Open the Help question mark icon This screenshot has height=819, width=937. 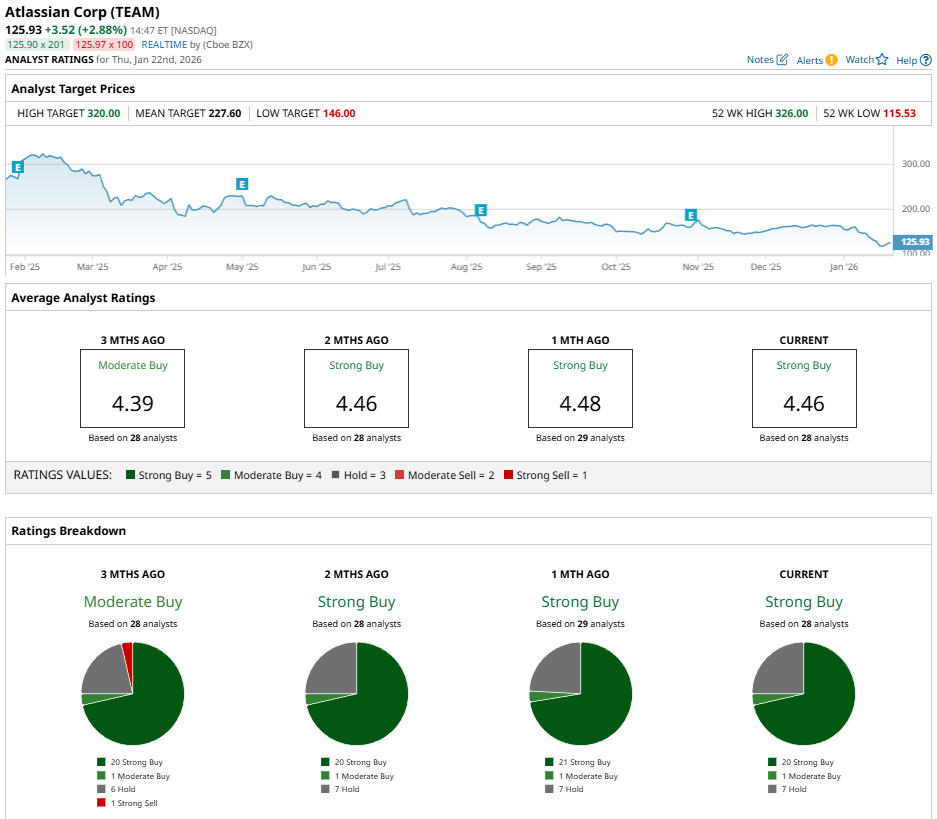[x=925, y=60]
